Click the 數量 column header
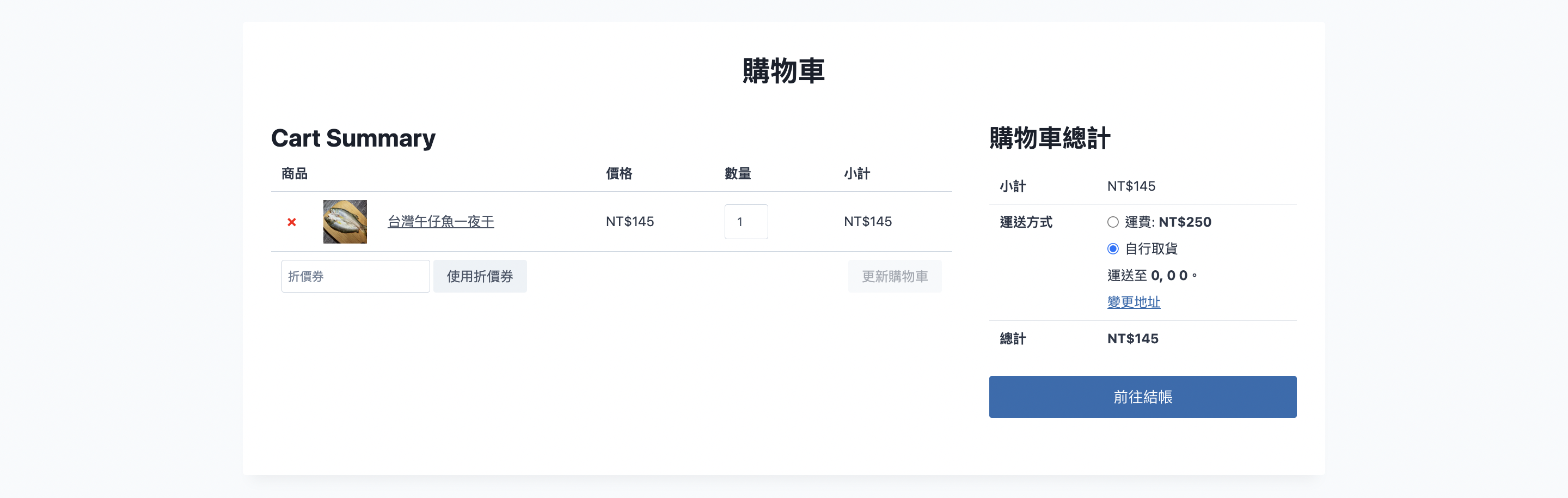Image resolution: width=1568 pixels, height=498 pixels. click(738, 174)
